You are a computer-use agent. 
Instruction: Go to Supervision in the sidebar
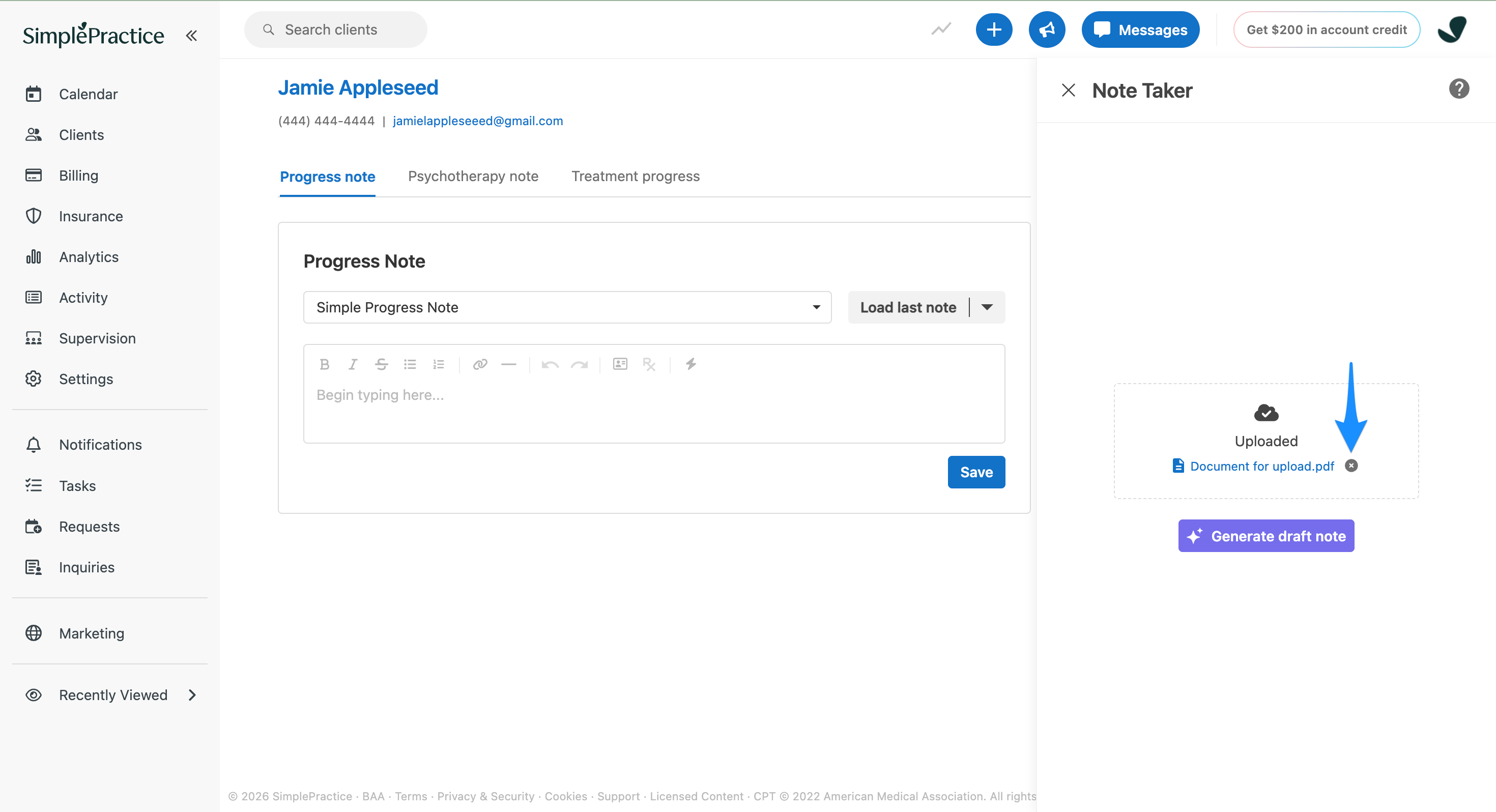pyautogui.click(x=97, y=338)
